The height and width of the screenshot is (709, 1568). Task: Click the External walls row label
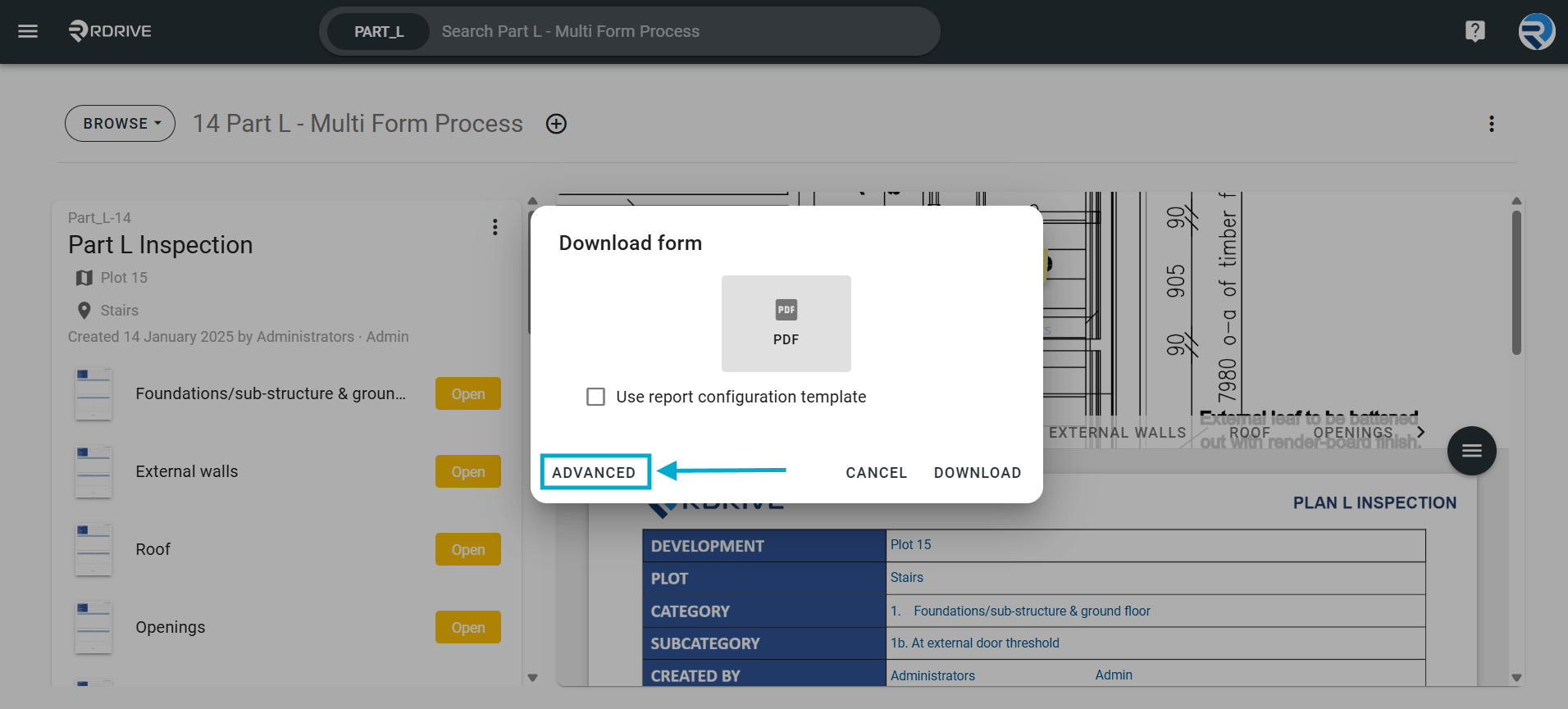[x=186, y=472]
